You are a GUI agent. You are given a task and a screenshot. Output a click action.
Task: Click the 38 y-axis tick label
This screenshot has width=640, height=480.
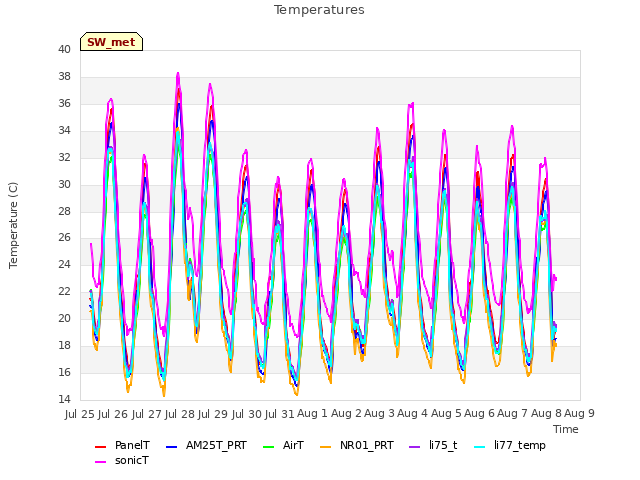tap(64, 76)
